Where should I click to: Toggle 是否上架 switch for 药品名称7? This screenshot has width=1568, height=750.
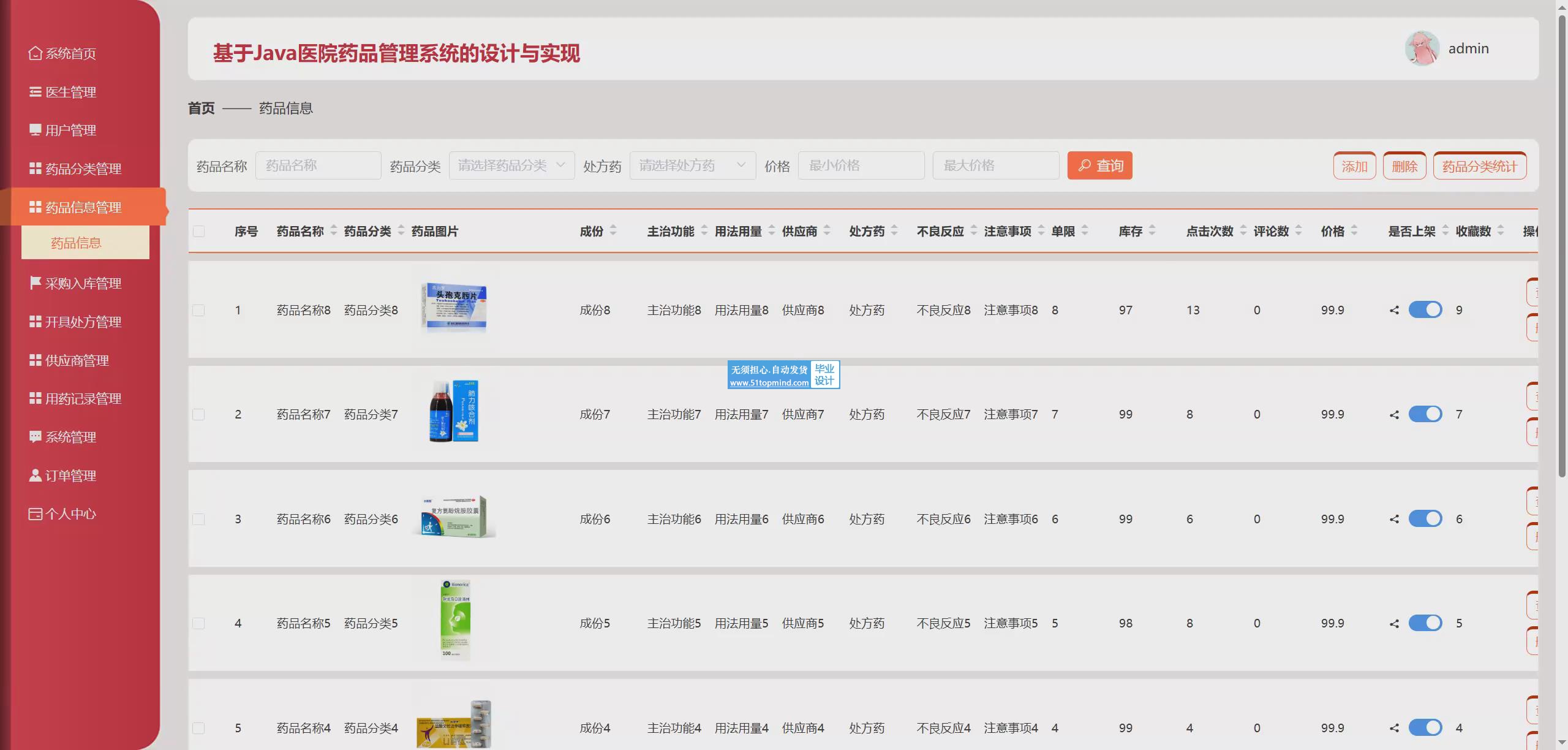[1425, 414]
